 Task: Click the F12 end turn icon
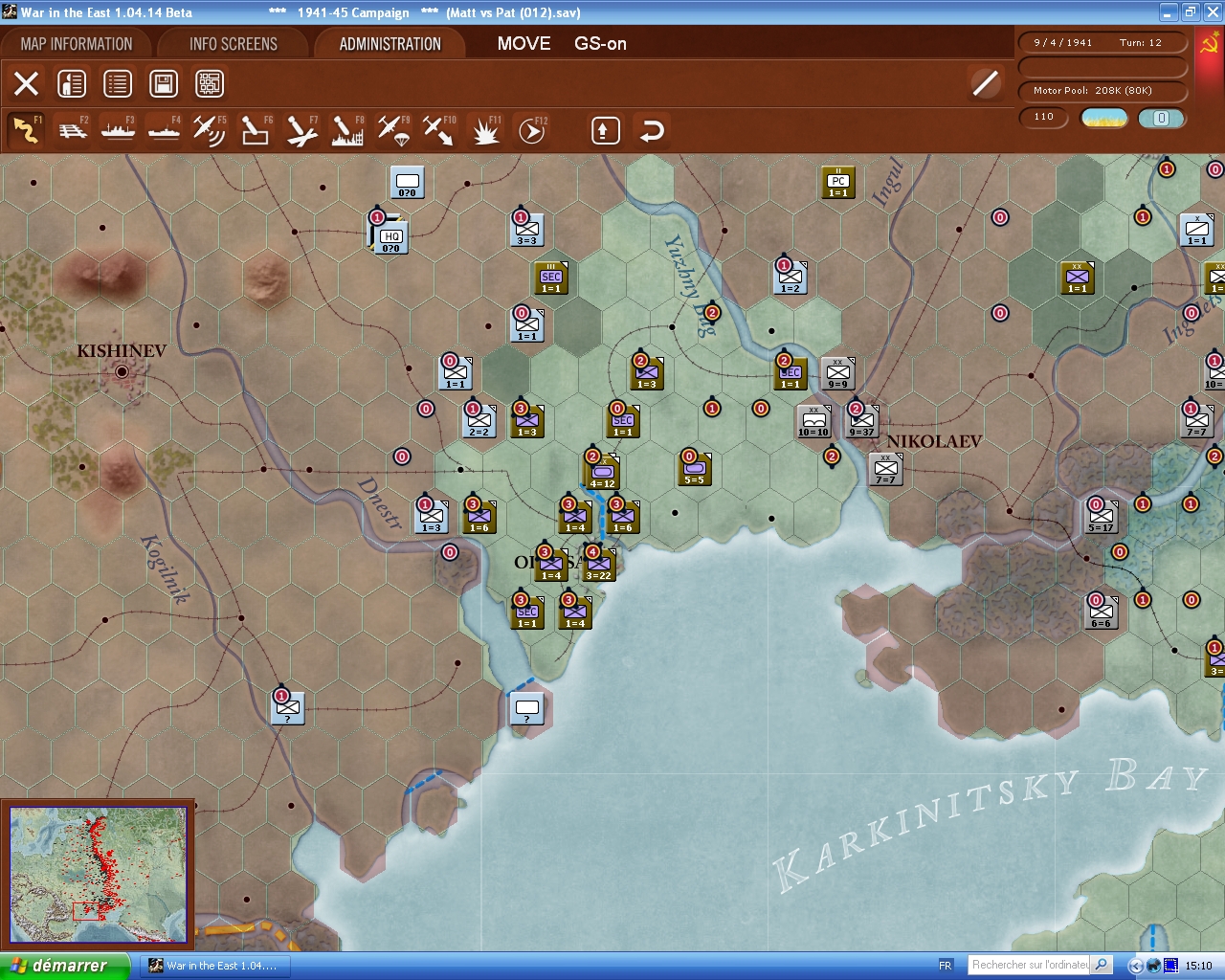click(x=532, y=130)
